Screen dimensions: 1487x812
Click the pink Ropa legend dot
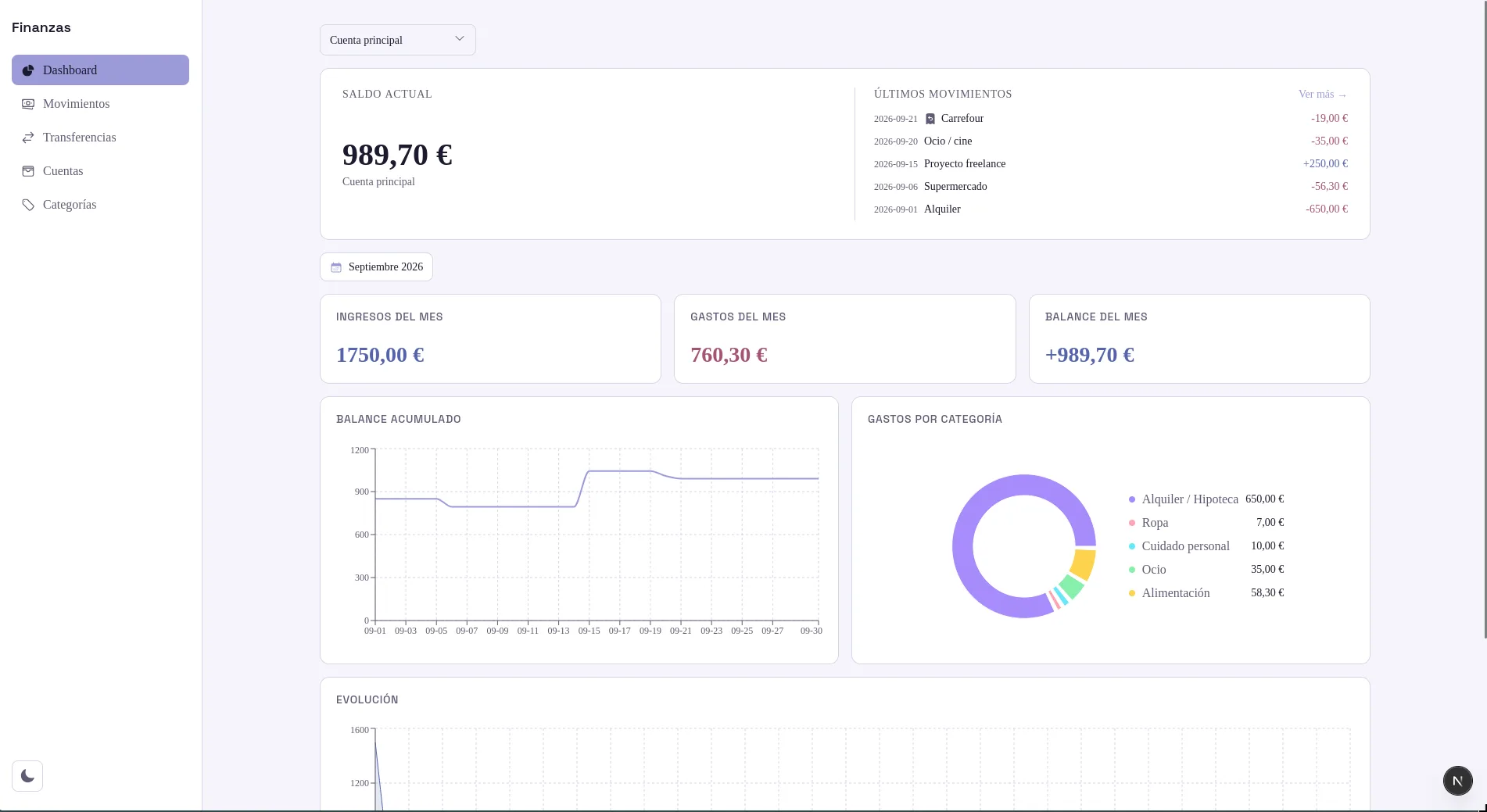click(1132, 523)
